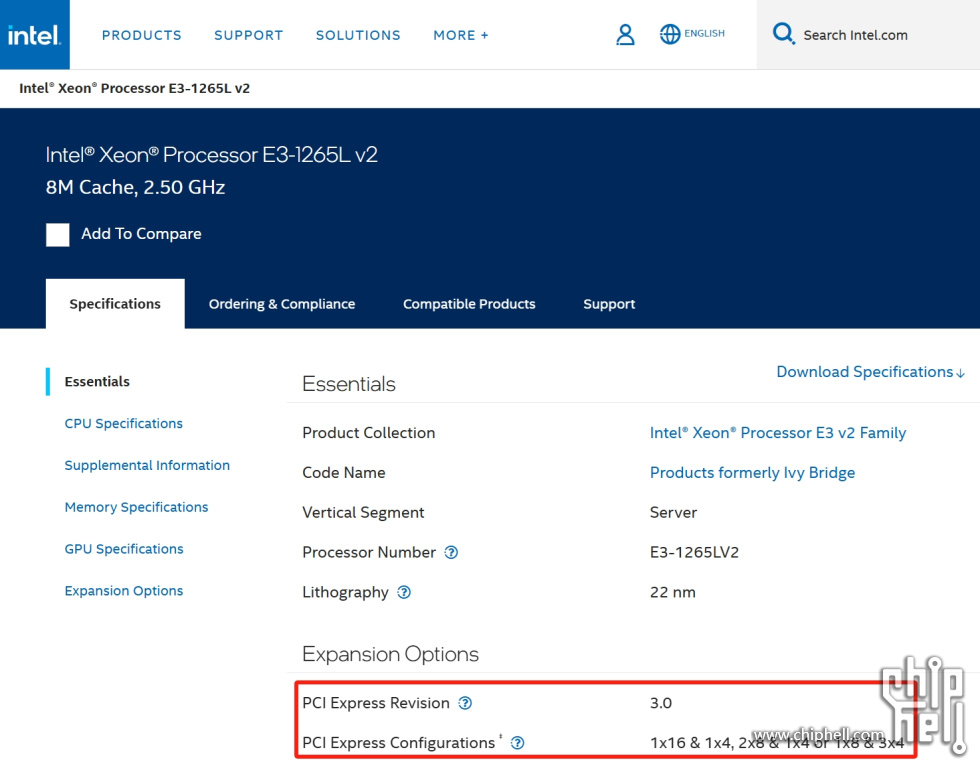Open the PRODUCTS menu
The width and height of the screenshot is (980, 770).
coord(142,36)
